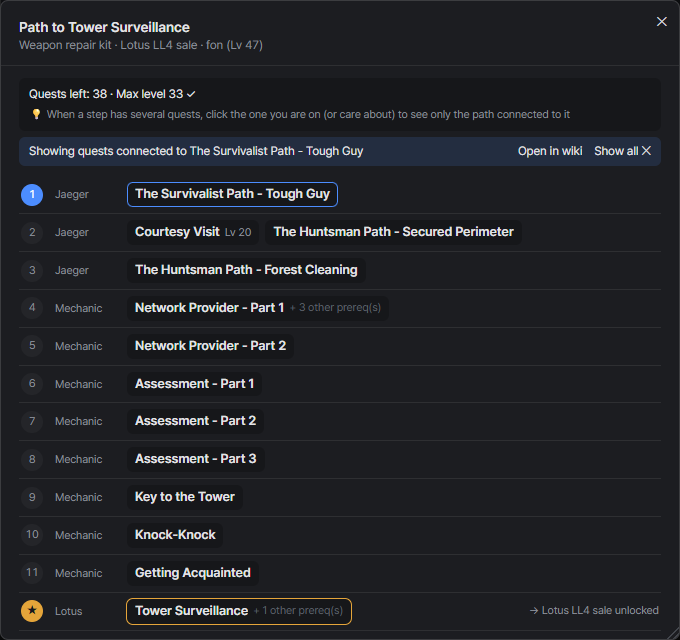Clear the filter with Show all X
680x640 pixels.
[622, 151]
